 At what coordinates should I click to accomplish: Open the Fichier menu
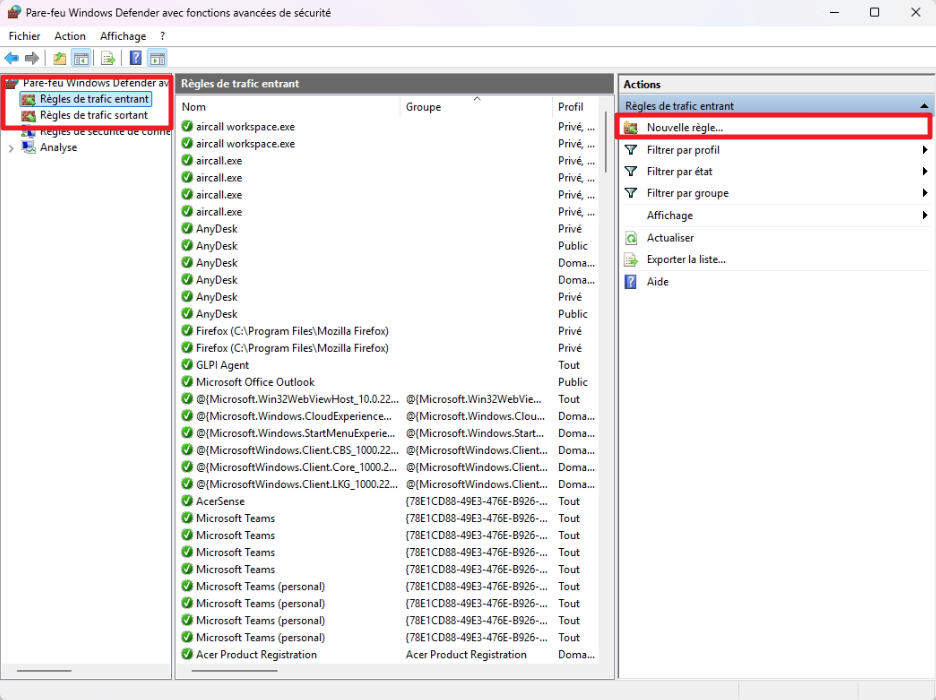point(24,36)
